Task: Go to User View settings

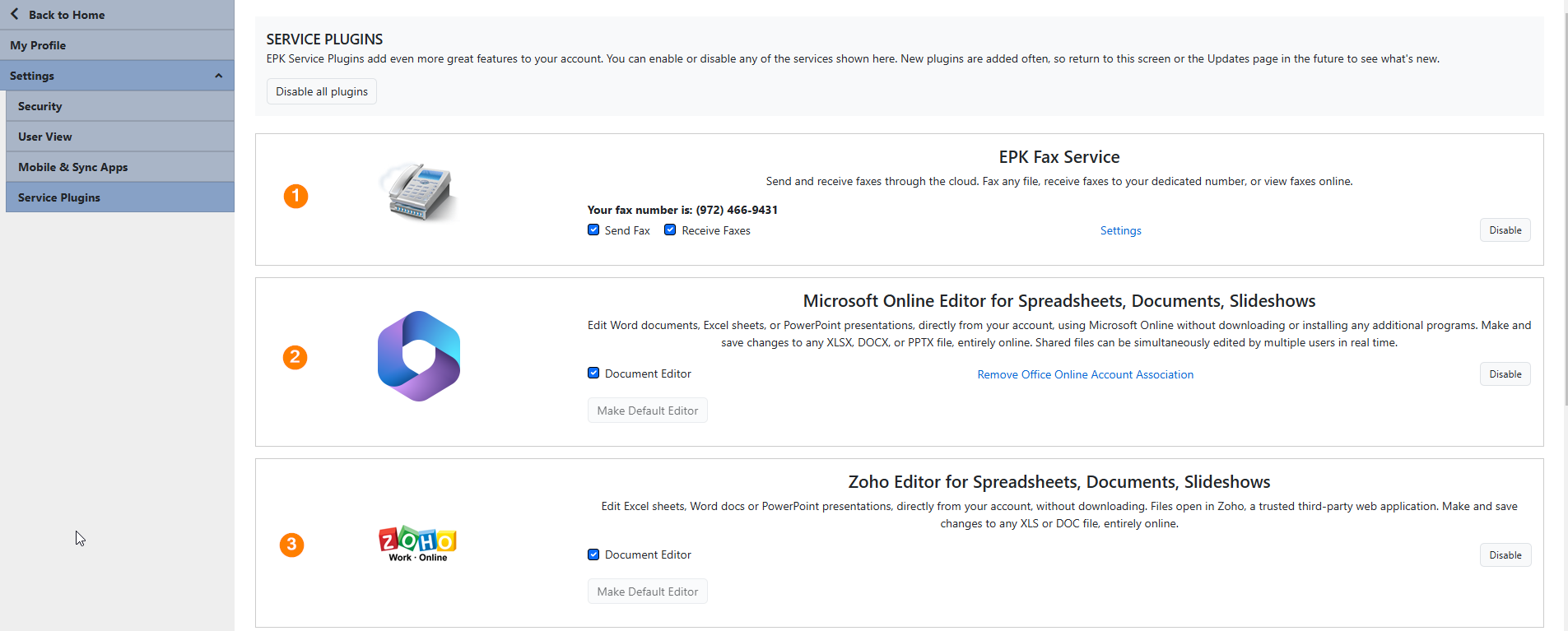Action: [x=120, y=137]
